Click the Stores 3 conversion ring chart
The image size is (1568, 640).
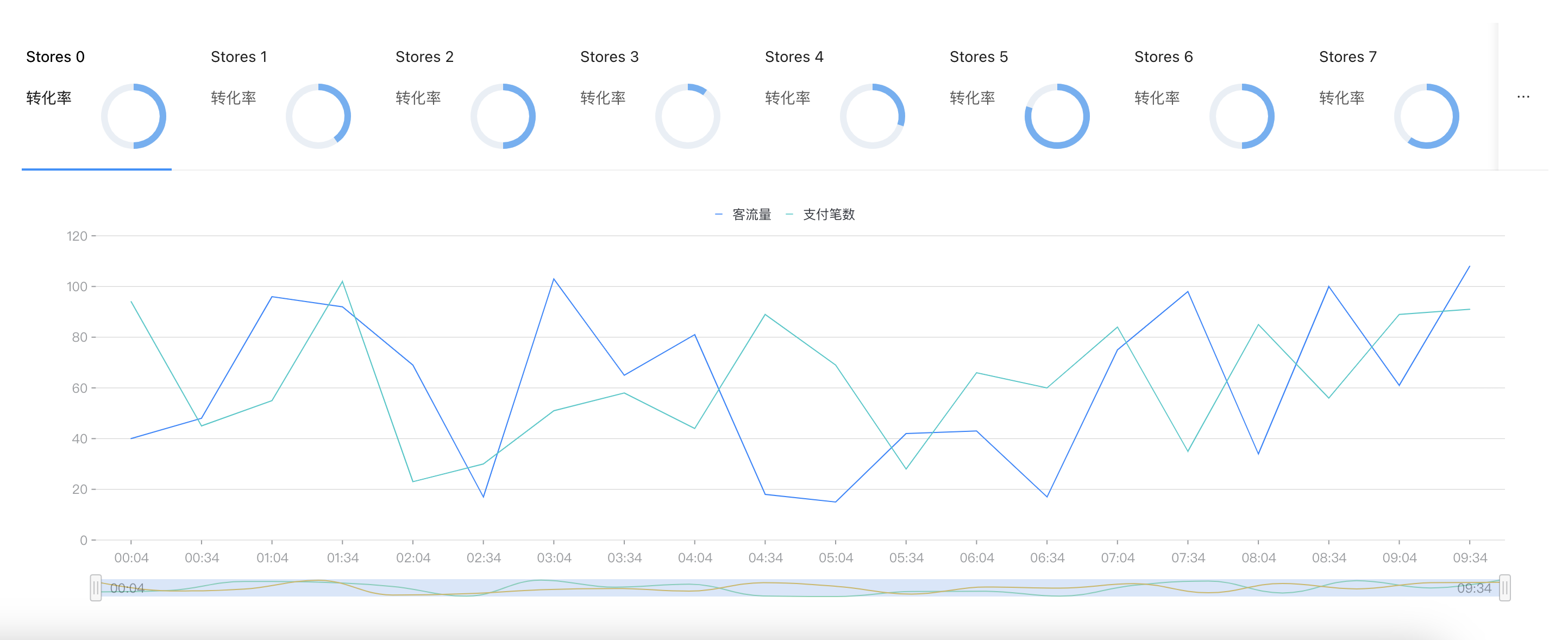click(x=688, y=116)
